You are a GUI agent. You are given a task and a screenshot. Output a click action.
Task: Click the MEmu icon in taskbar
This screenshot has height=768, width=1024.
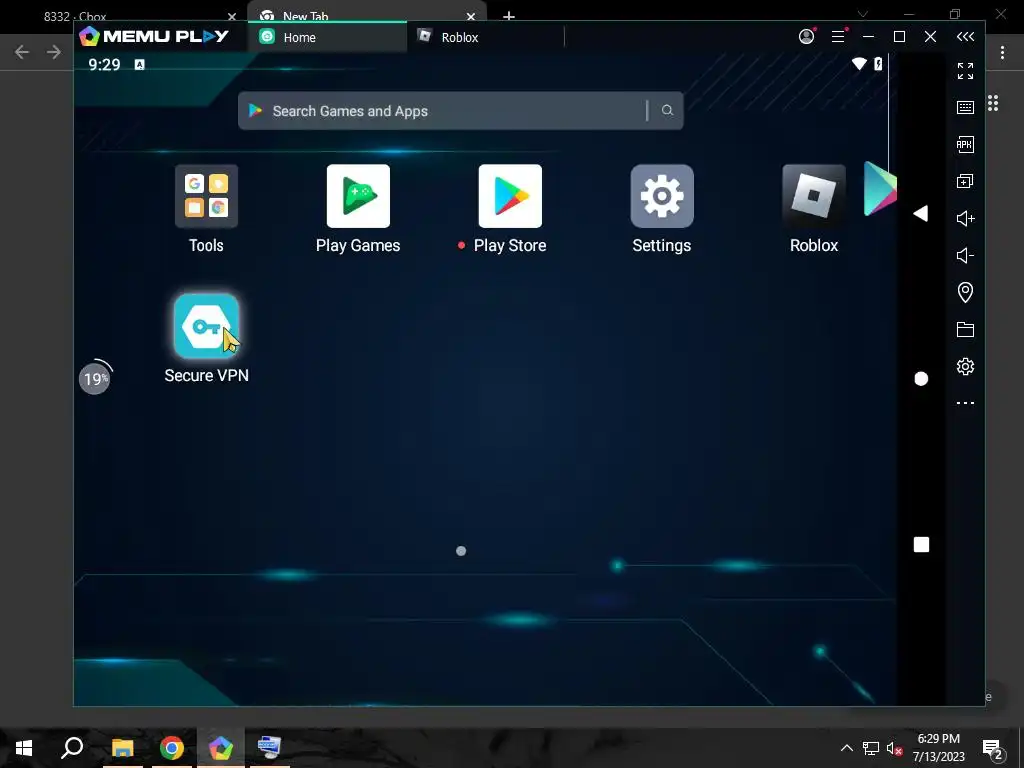click(221, 748)
